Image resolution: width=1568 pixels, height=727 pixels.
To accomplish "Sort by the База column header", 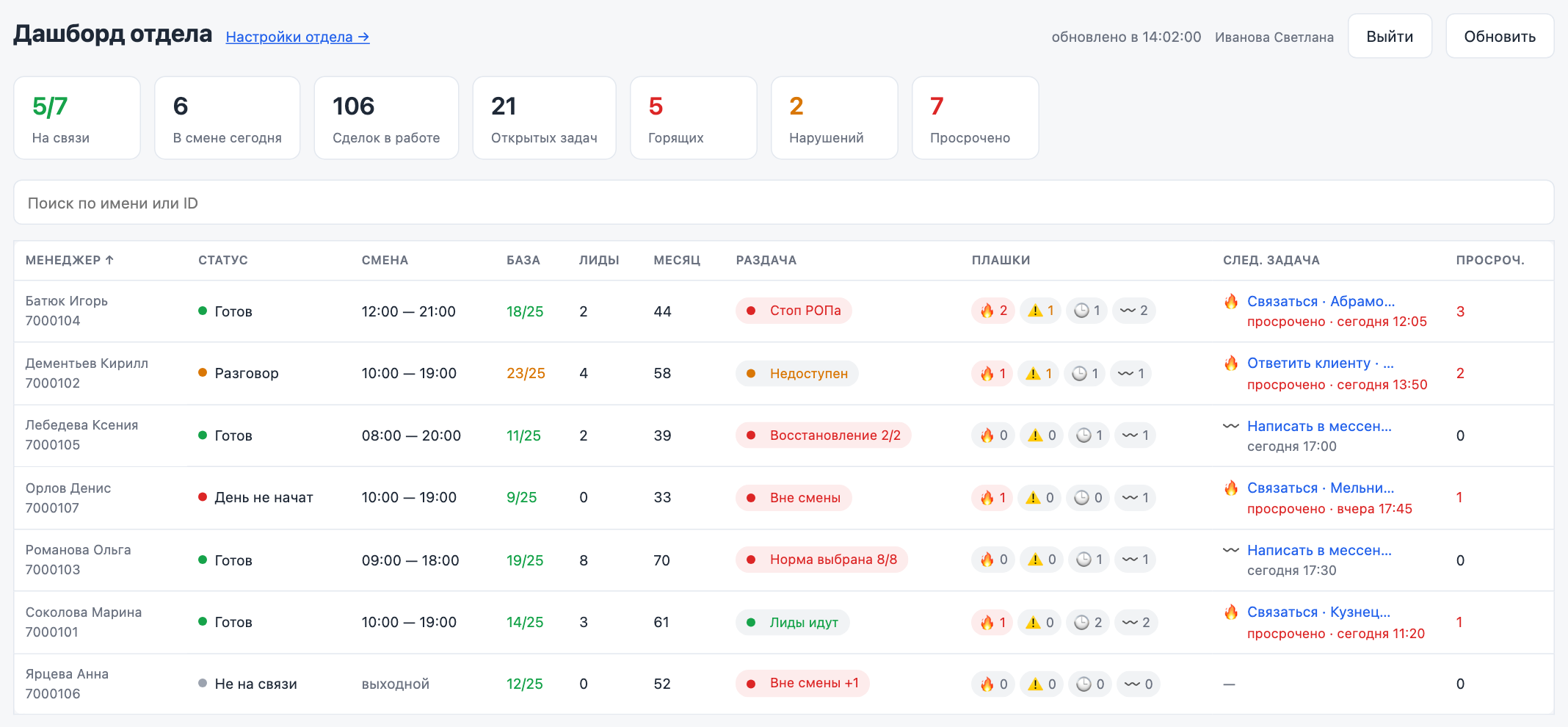I will (x=523, y=260).
